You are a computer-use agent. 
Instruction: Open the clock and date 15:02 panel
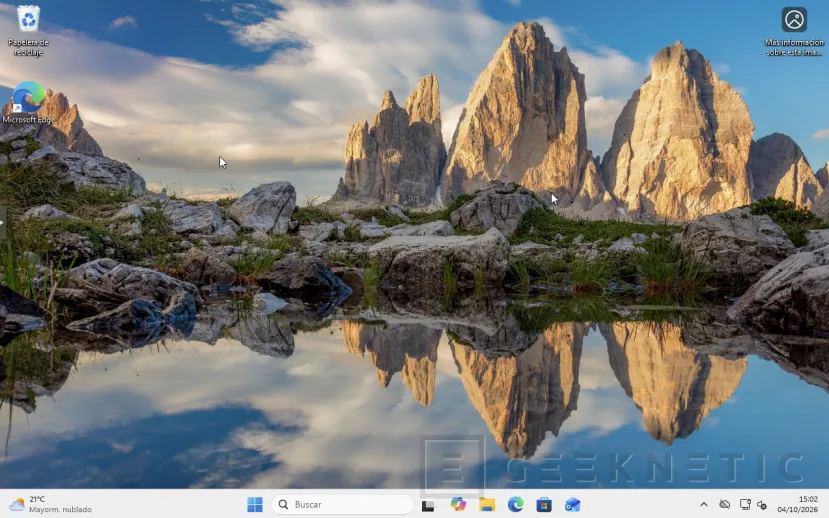pos(797,504)
